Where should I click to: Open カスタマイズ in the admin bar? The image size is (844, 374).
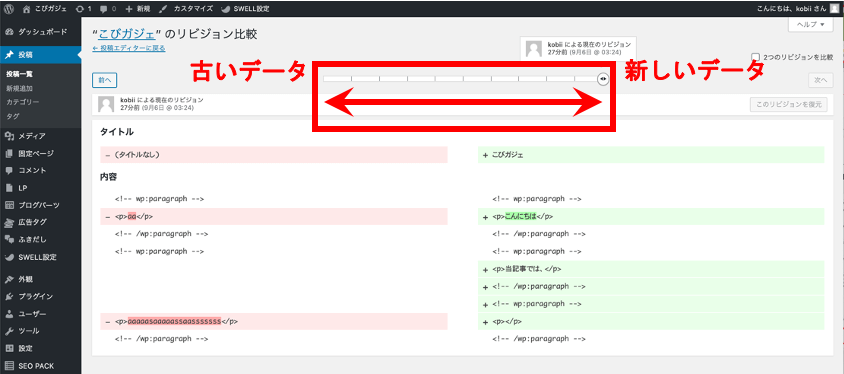coord(186,9)
